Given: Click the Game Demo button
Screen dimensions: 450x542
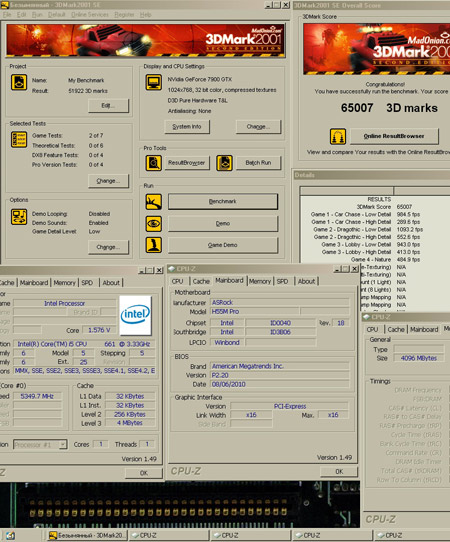Looking at the screenshot, I should click(223, 245).
